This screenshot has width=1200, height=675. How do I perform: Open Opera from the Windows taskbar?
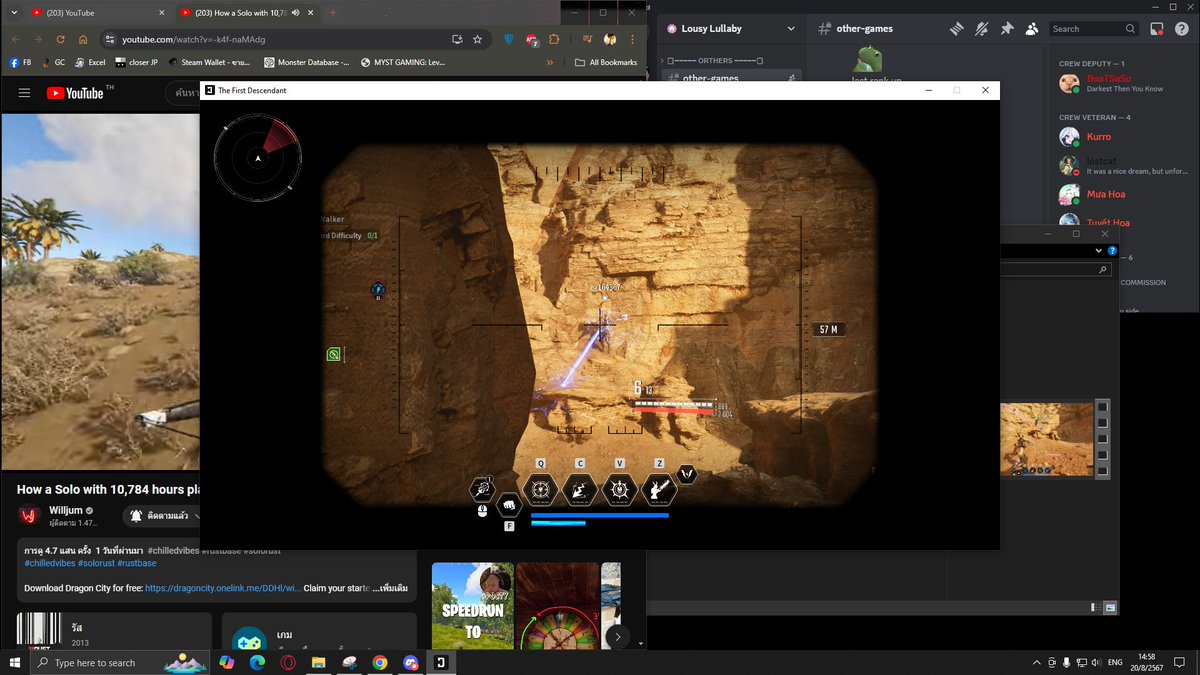pyautogui.click(x=287, y=662)
